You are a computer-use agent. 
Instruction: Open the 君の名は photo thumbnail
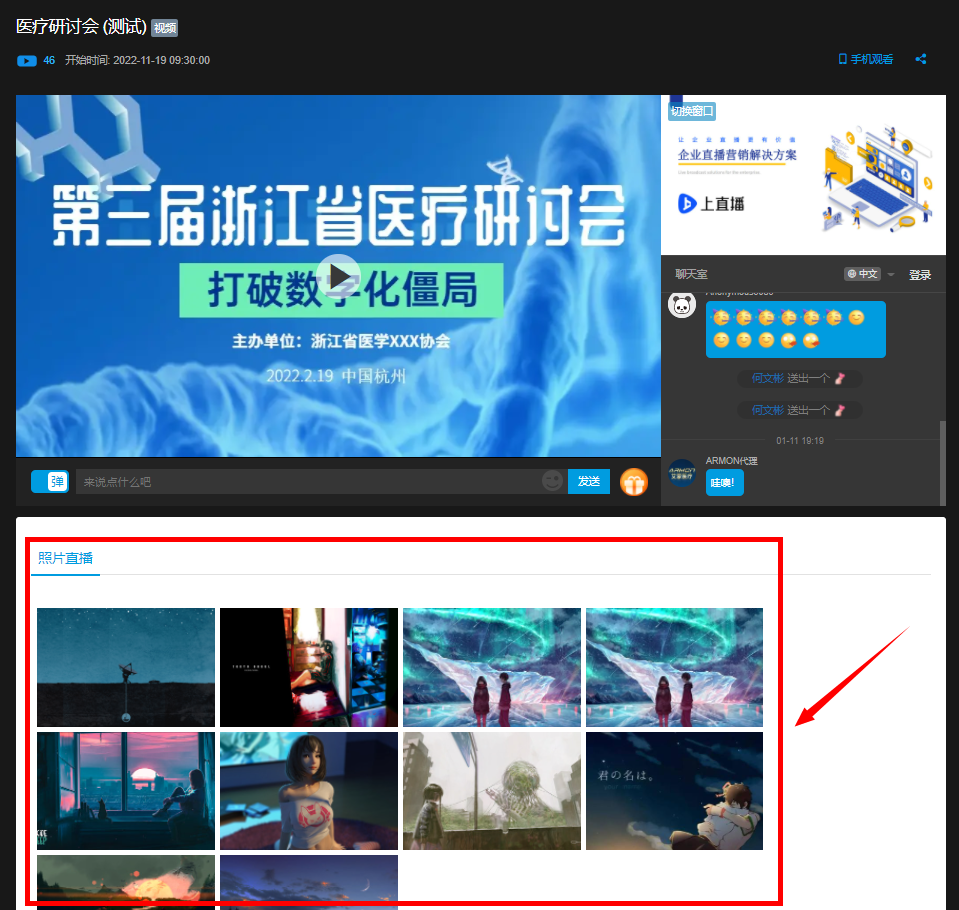pyautogui.click(x=674, y=791)
